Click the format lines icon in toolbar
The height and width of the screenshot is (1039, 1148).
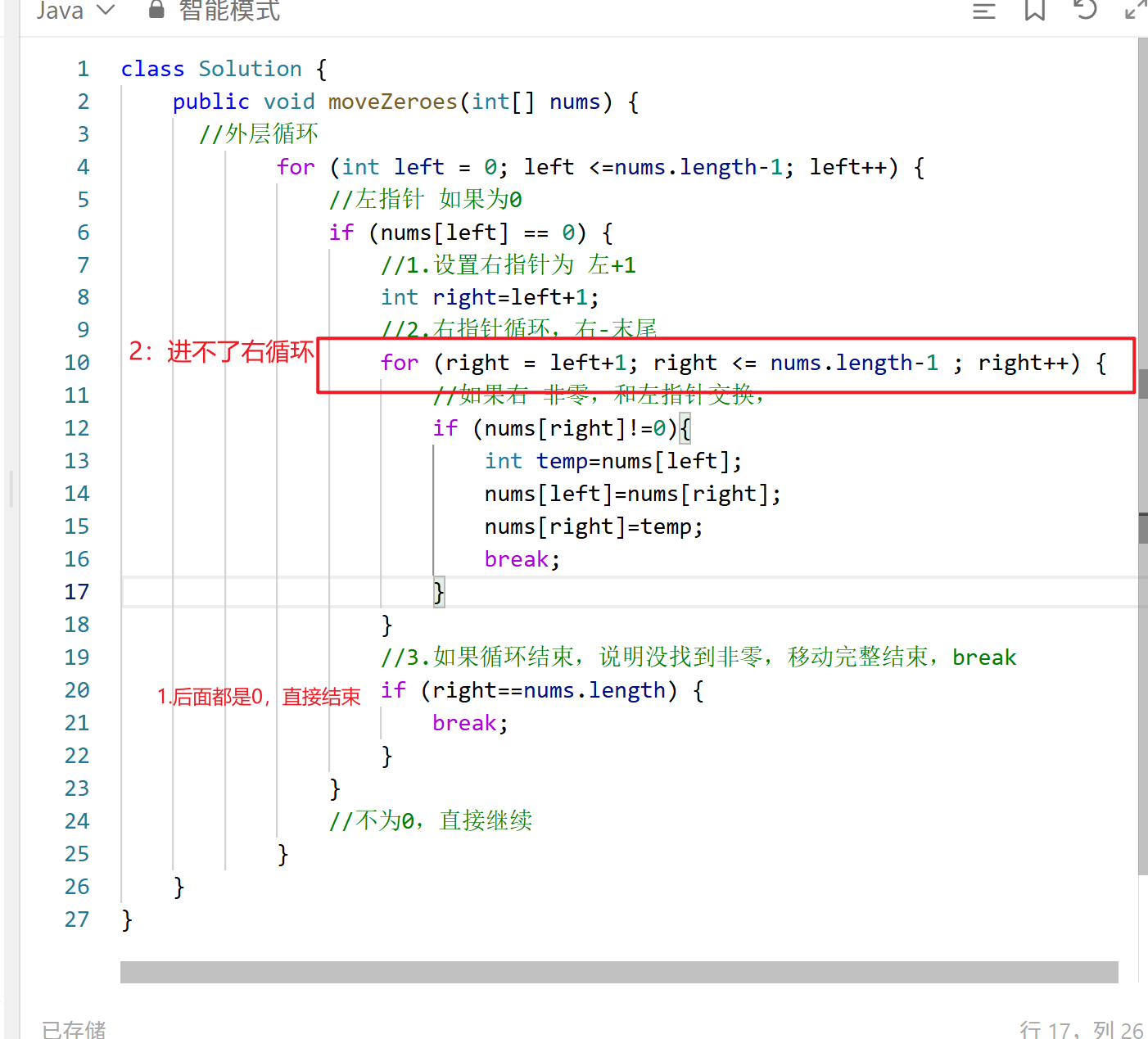[x=983, y=11]
